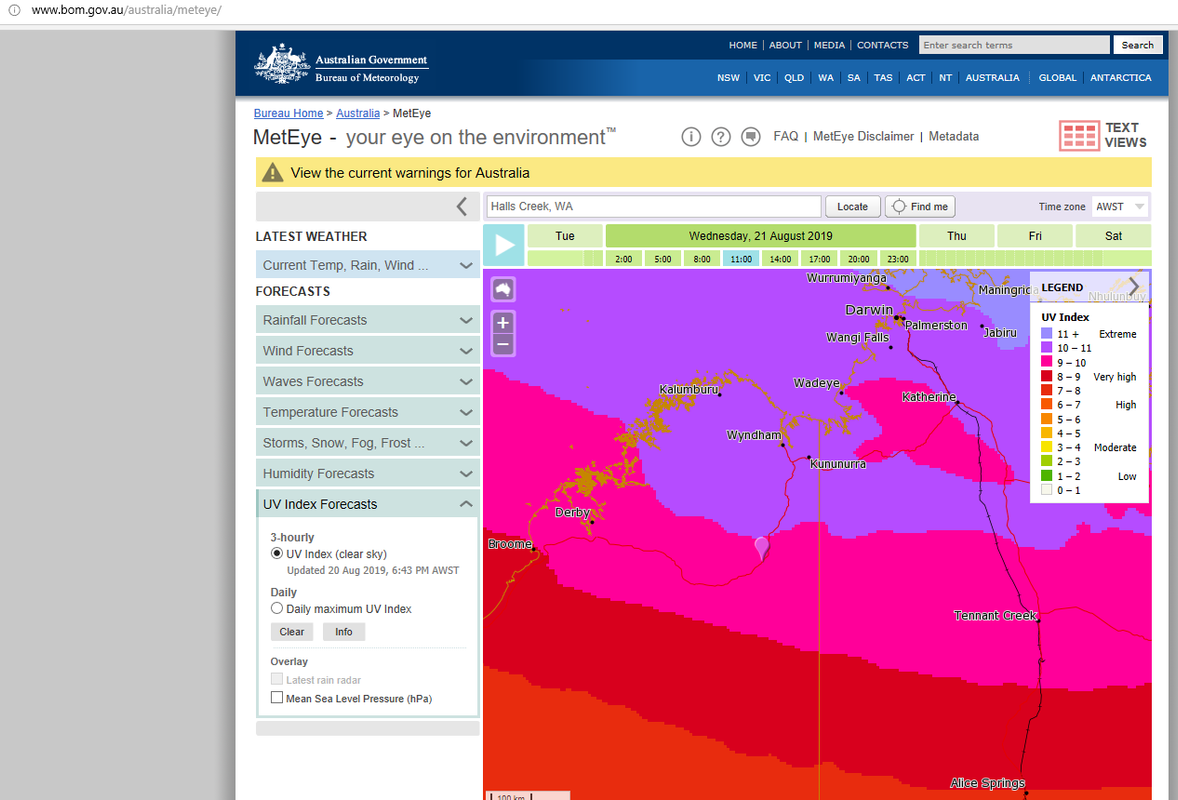Open the NSW state menu item

tap(728, 77)
